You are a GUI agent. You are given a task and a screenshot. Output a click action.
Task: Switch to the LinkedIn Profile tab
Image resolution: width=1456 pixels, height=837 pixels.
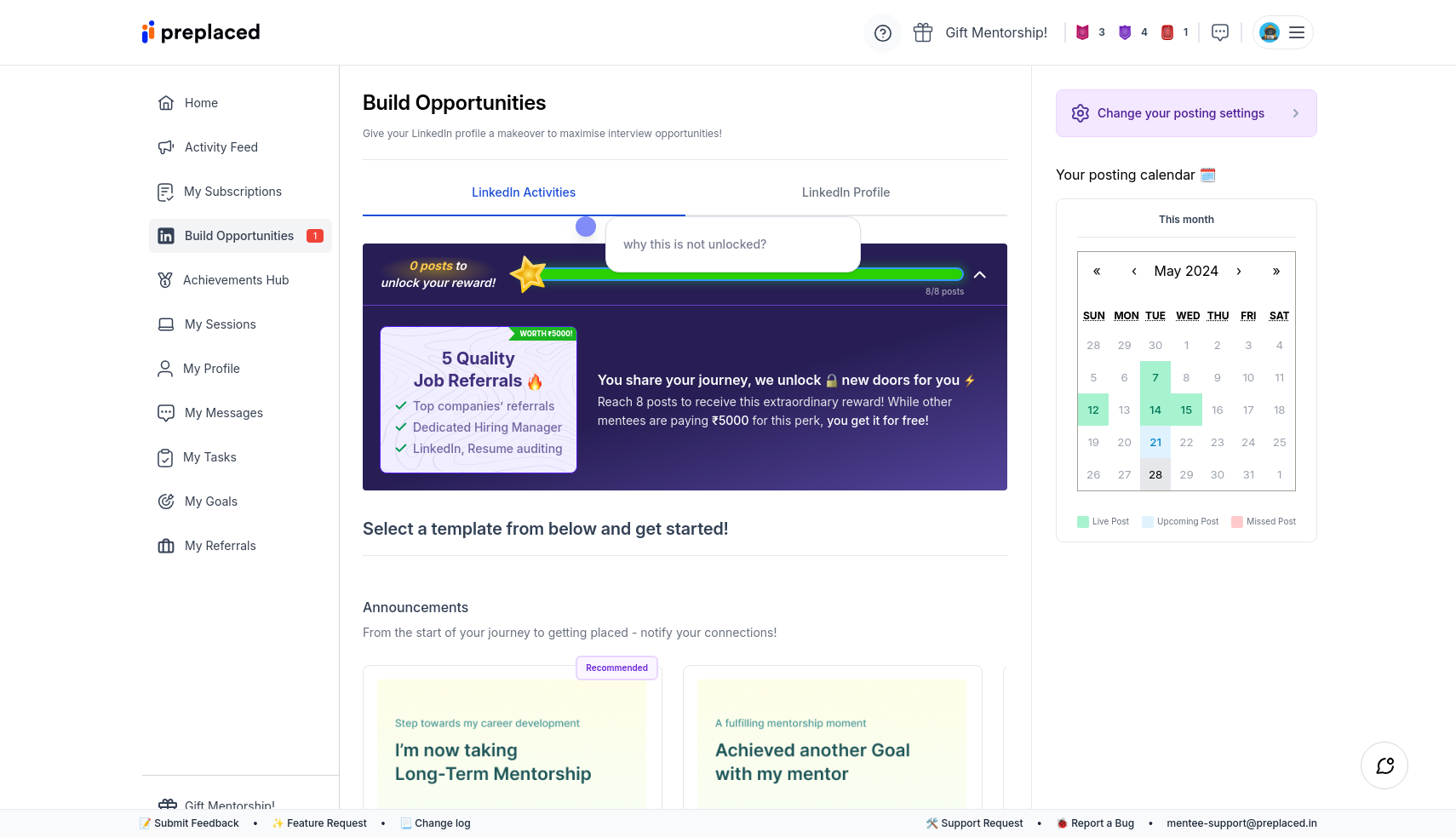pyautogui.click(x=846, y=192)
